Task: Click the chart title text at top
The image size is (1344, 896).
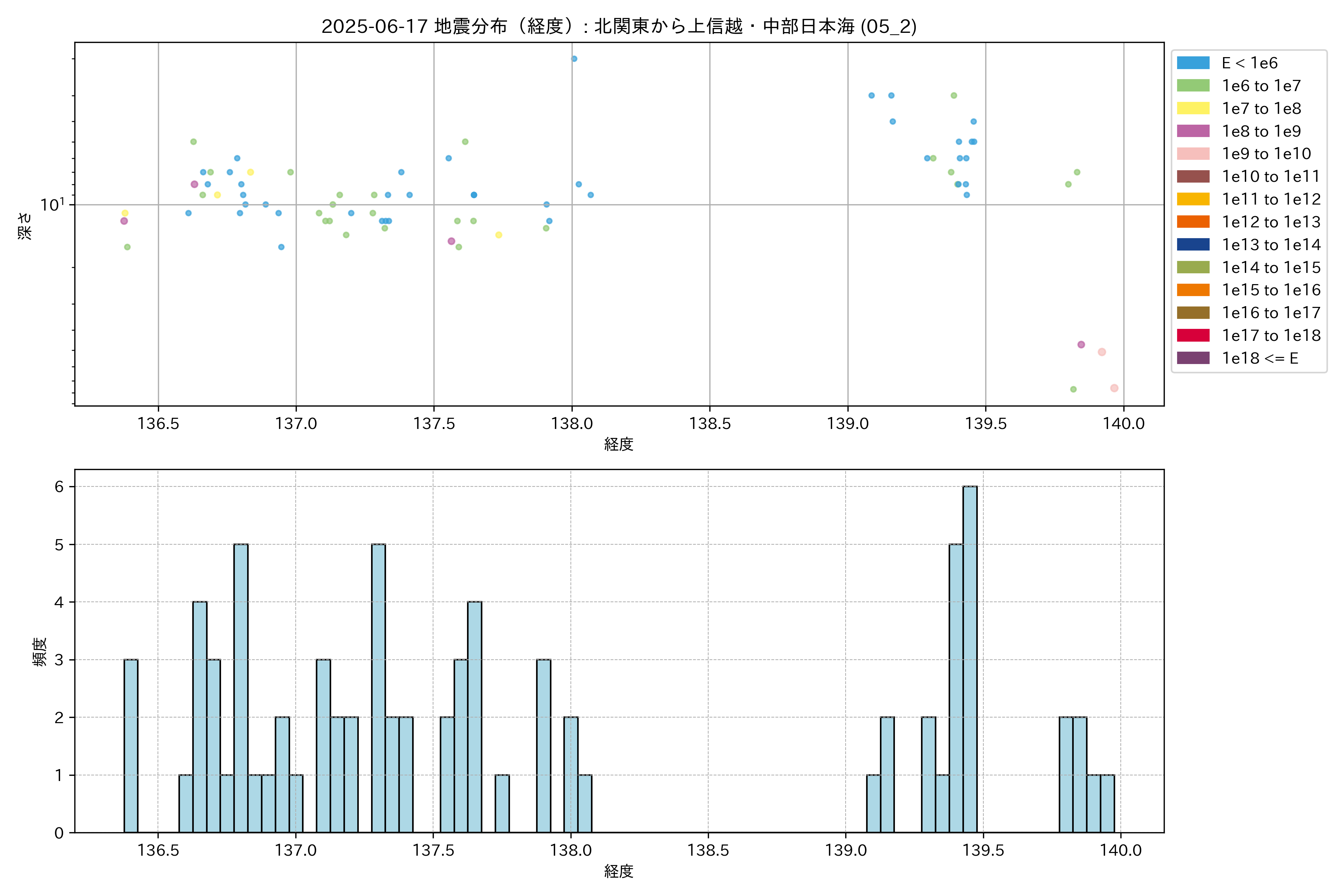Action: pos(619,26)
